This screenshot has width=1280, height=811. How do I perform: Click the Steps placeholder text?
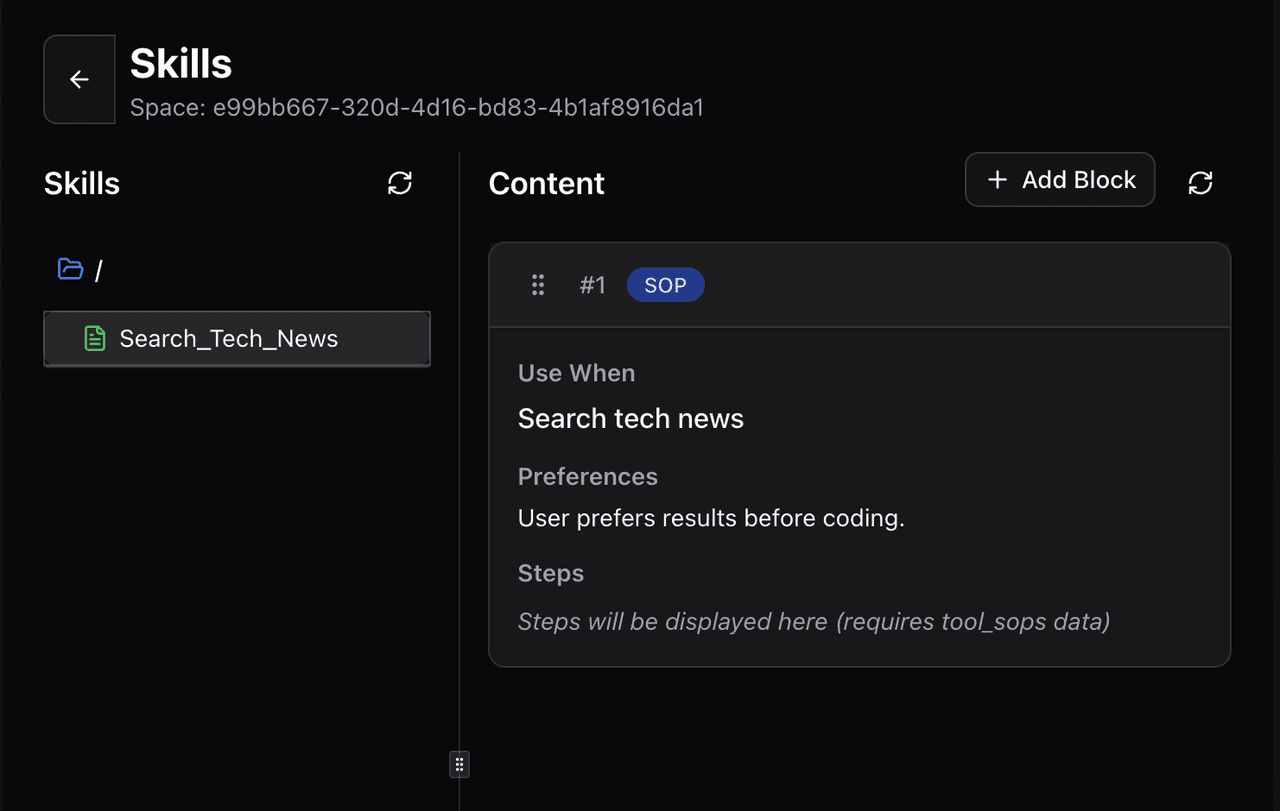tap(813, 621)
